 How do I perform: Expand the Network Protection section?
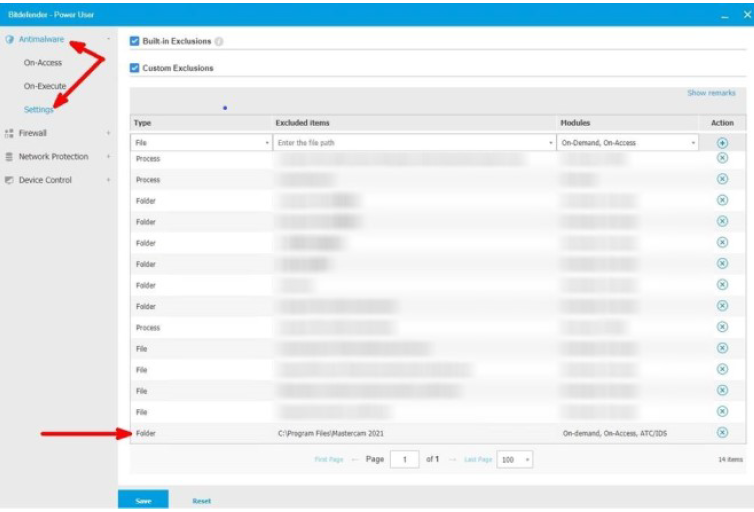pos(109,157)
